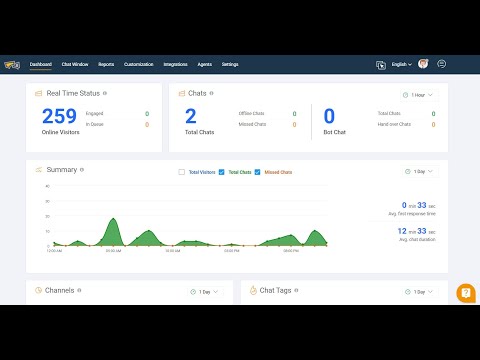Click info icon beside Chat Tags heading
Screen dimensions: 480x360
296,290
